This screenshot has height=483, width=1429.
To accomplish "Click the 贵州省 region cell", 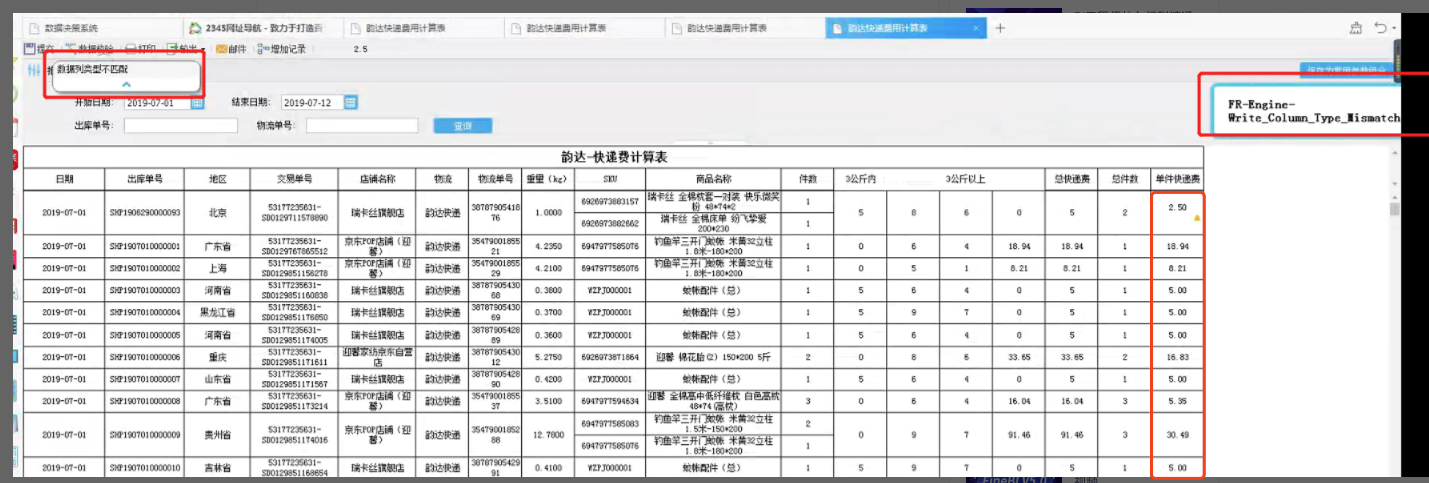I will point(217,434).
